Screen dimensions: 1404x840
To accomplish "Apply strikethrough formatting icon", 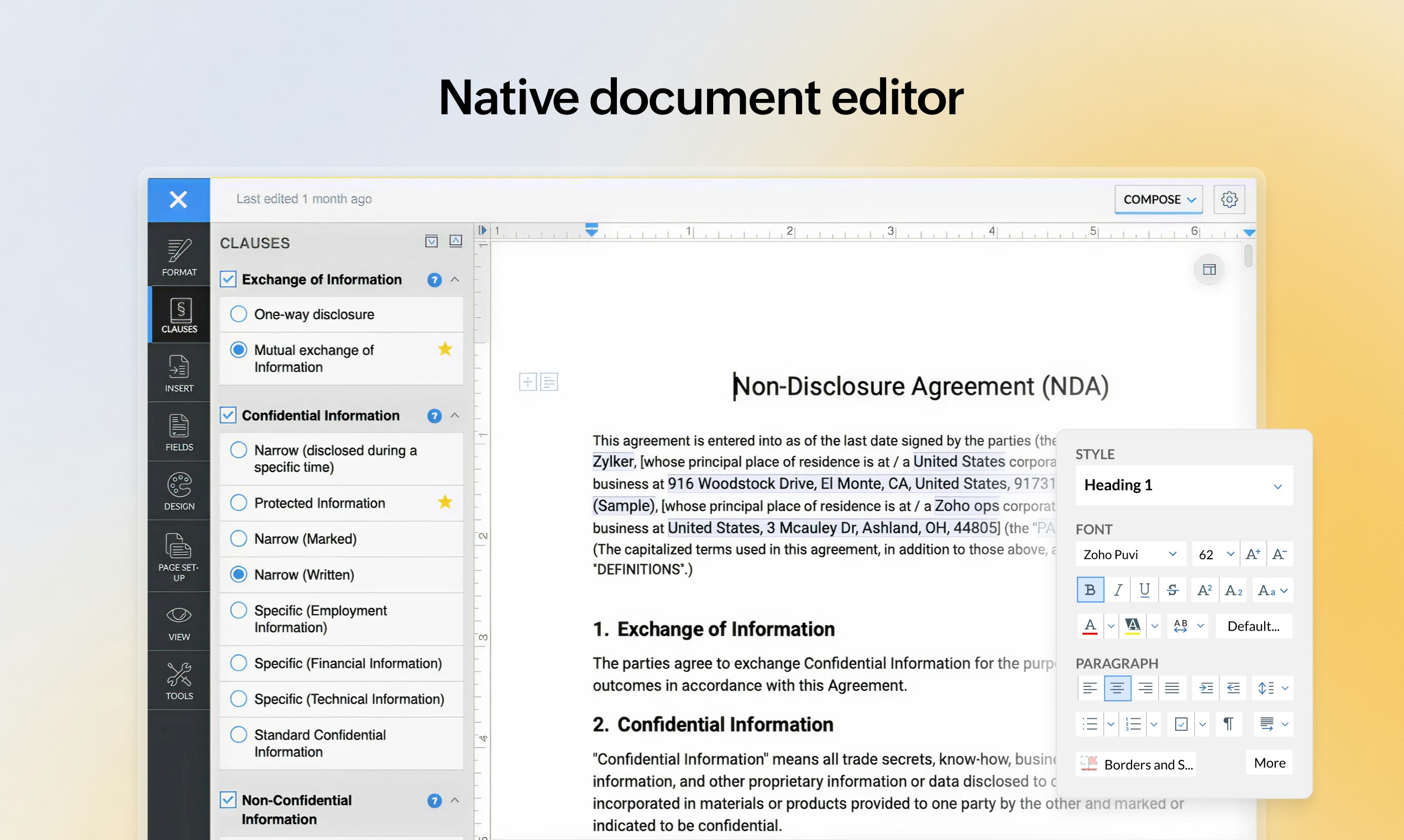I will (x=1172, y=590).
